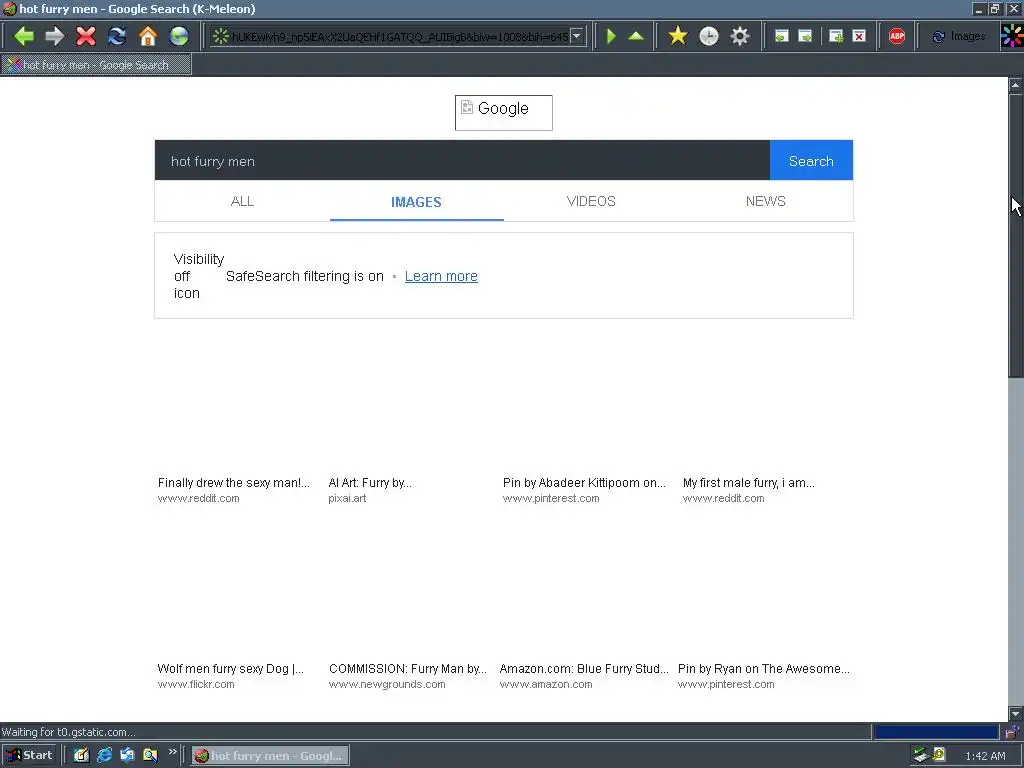Click the scrollbar down arrow
The height and width of the screenshot is (768, 1024).
1016,713
